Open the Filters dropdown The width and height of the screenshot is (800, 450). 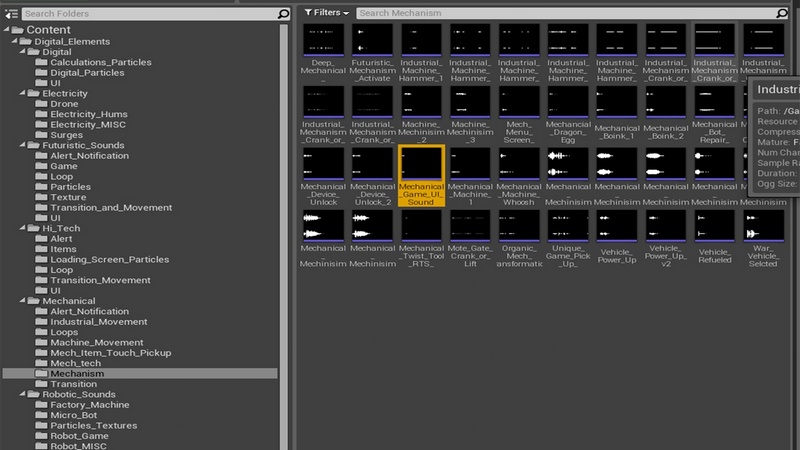(x=326, y=13)
